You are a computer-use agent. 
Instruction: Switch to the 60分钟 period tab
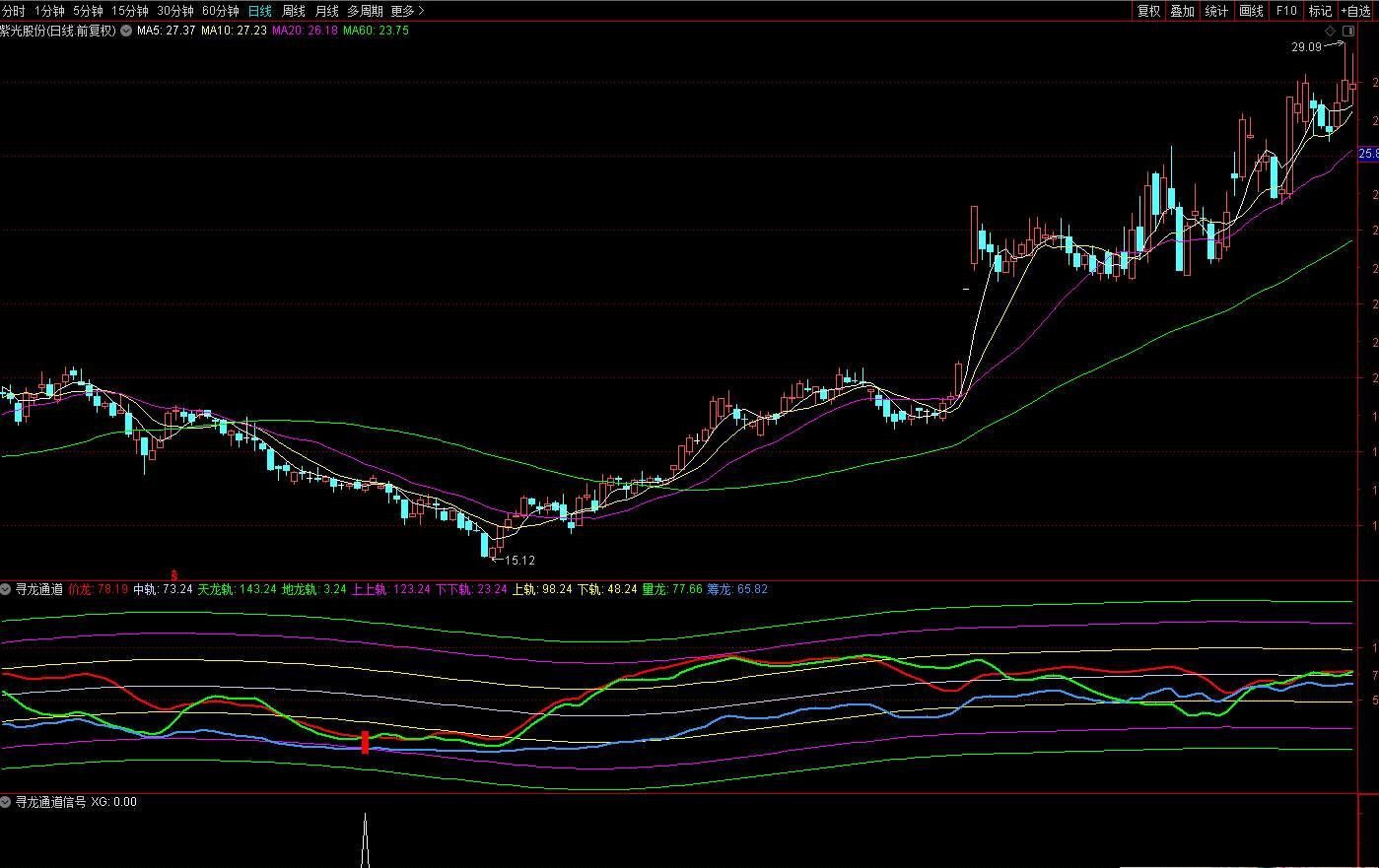coord(220,11)
